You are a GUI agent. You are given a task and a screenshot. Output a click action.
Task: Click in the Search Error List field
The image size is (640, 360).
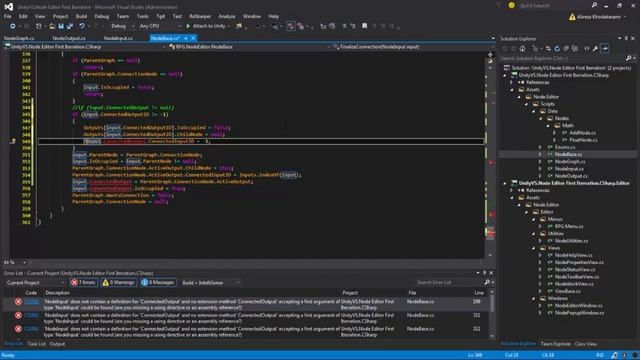(449, 282)
